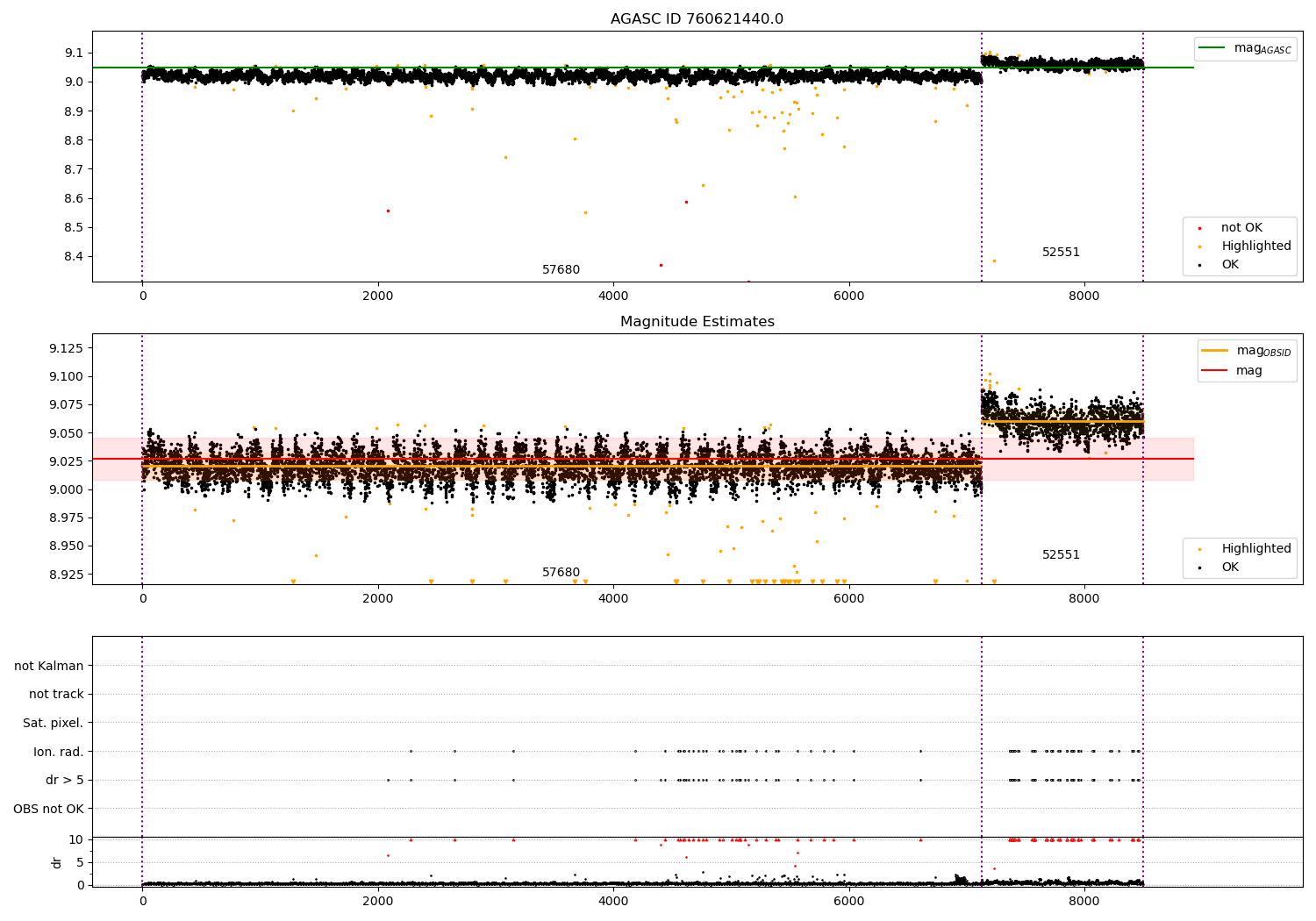Viewport: 1316px width, 921px height.
Task: Select the mag OBSID legend label in middle plot
Action: [x=1264, y=351]
